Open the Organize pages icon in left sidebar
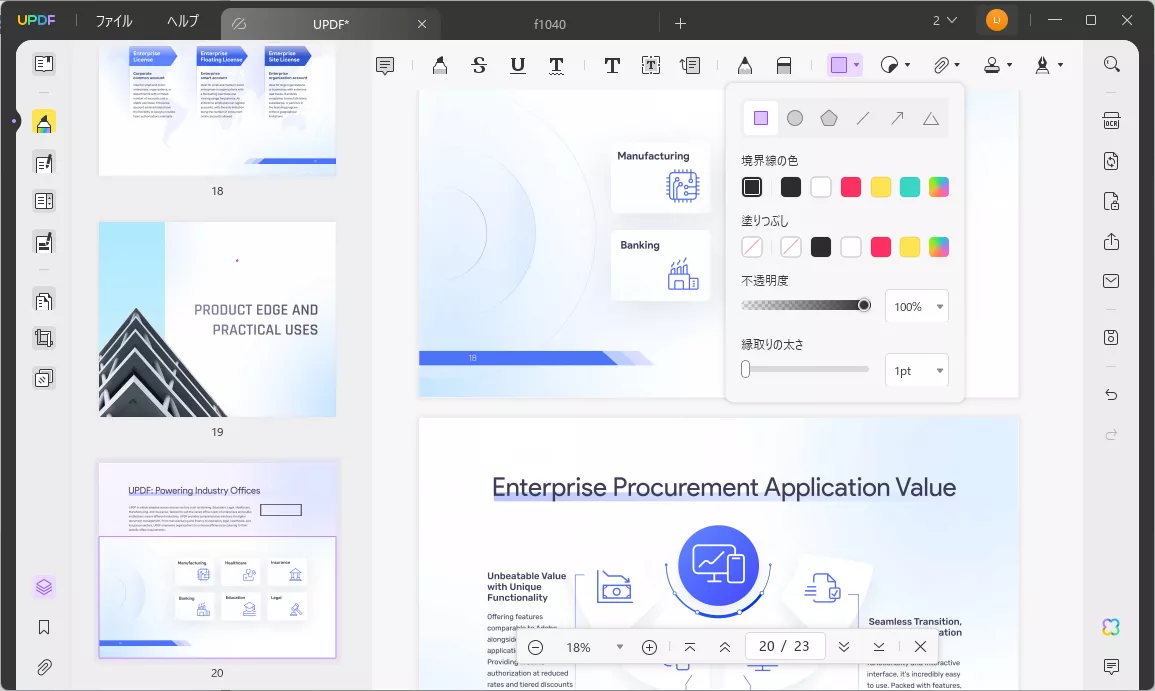 click(43, 301)
